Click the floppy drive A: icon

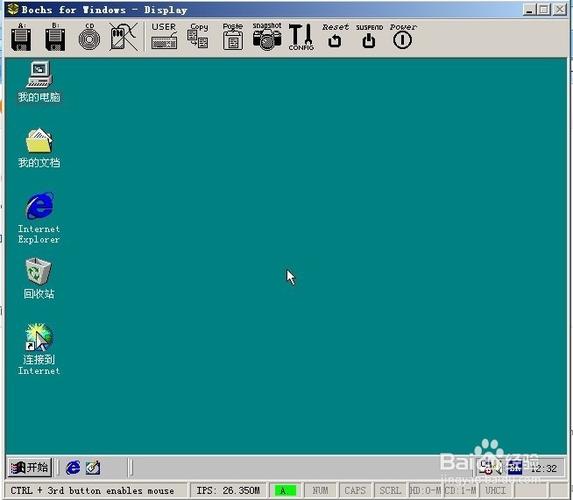point(21,38)
